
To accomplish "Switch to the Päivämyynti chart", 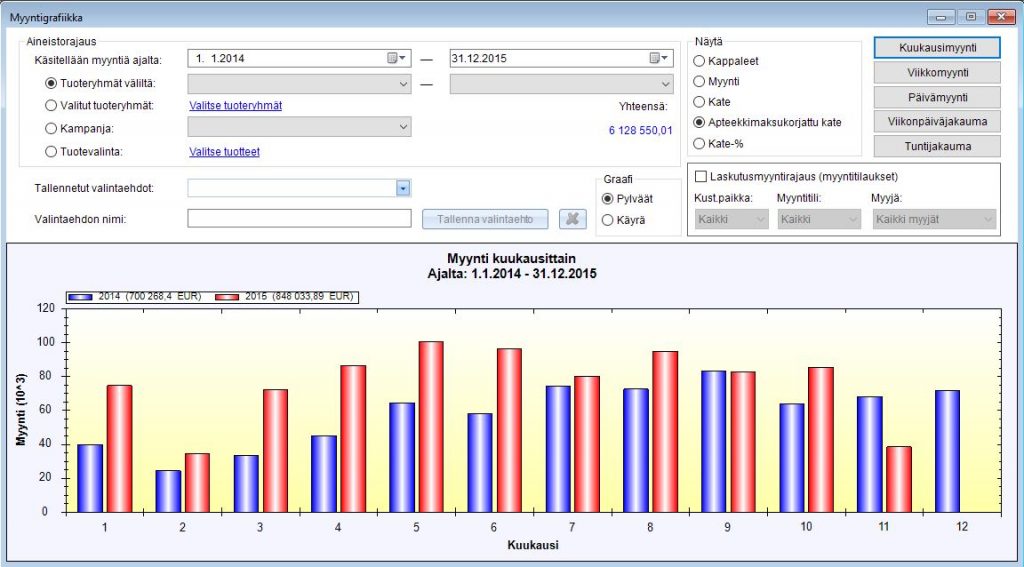I will pos(938,97).
